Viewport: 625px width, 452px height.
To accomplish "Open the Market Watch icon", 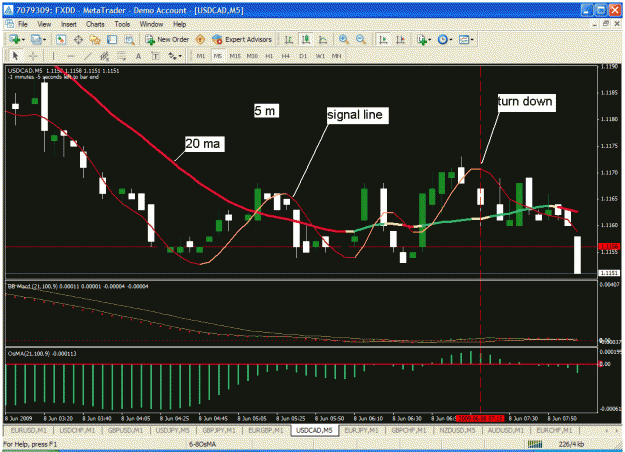I will [61, 39].
